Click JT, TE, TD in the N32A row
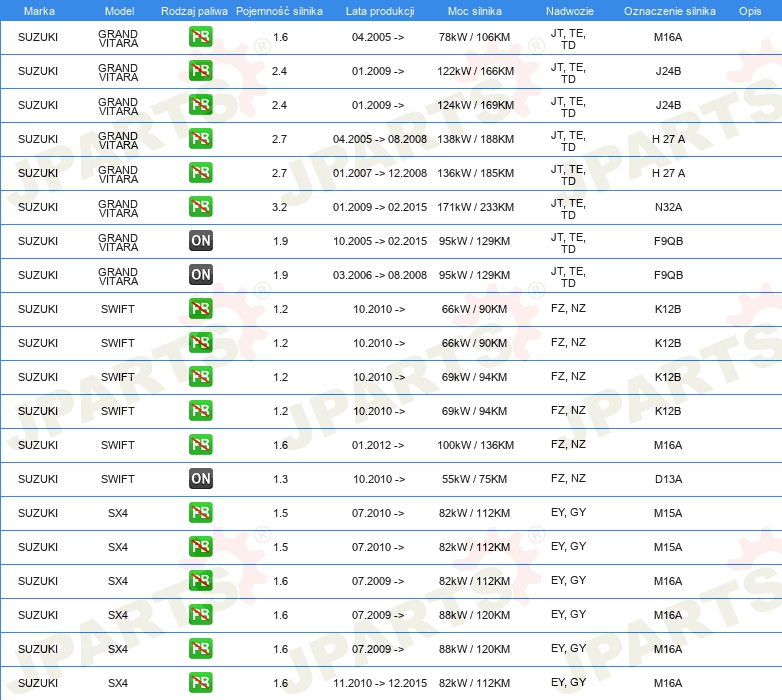Viewport: 782px width, 700px height. coord(568,209)
